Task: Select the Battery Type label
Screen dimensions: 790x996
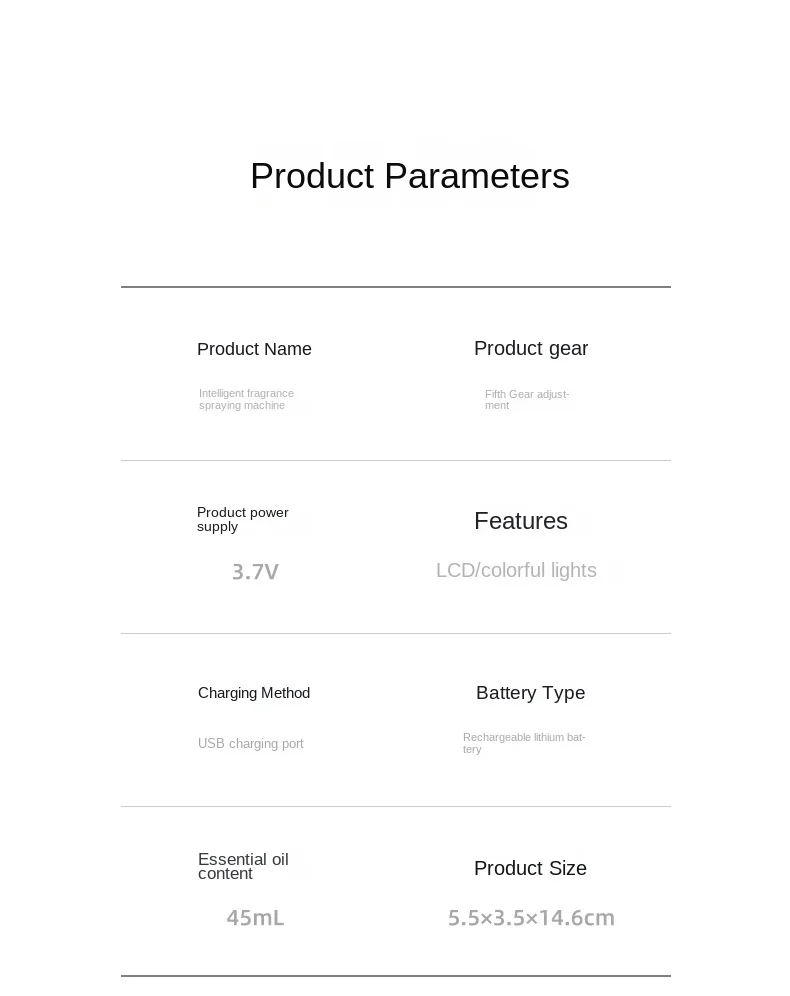Action: (x=530, y=693)
